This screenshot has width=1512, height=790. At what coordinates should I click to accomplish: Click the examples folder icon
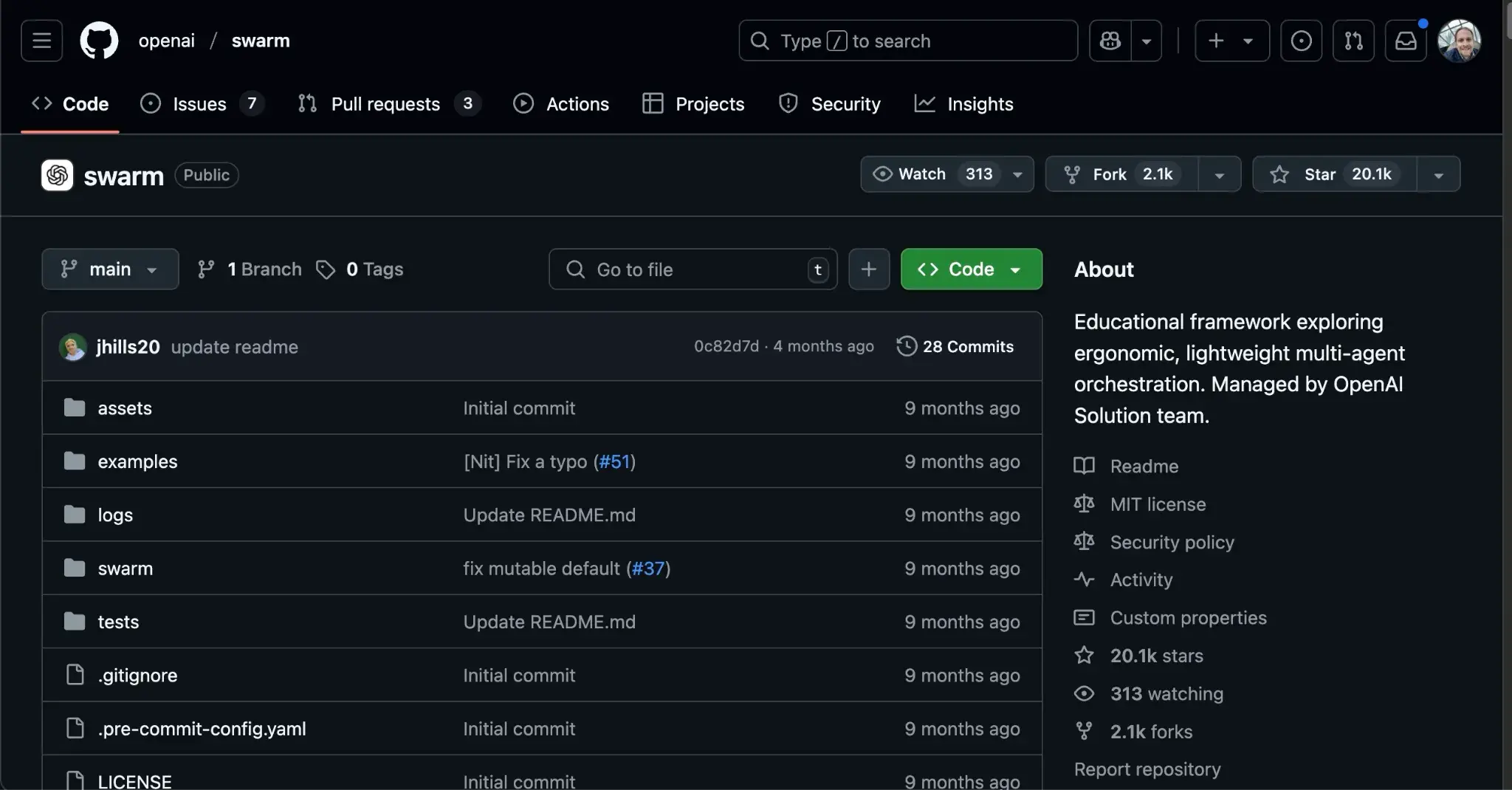click(x=75, y=461)
